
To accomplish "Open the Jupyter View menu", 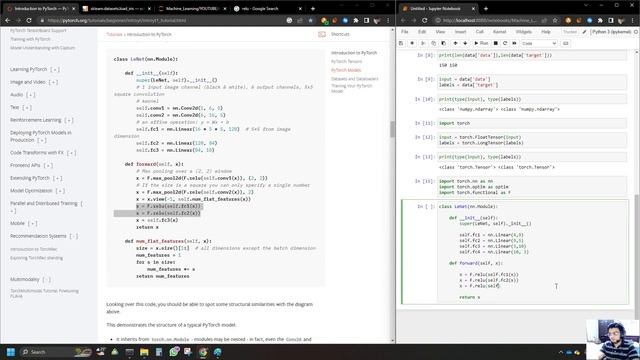I will click(440, 32).
